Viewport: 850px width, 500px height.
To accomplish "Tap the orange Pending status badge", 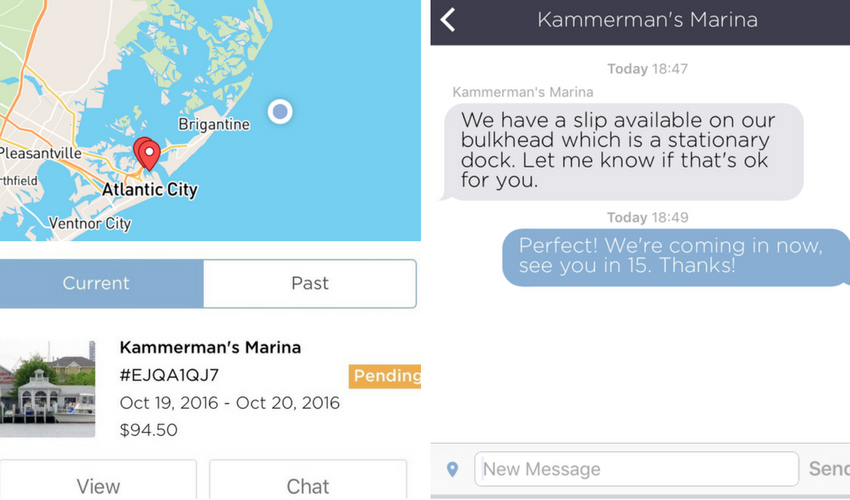I will 385,376.
